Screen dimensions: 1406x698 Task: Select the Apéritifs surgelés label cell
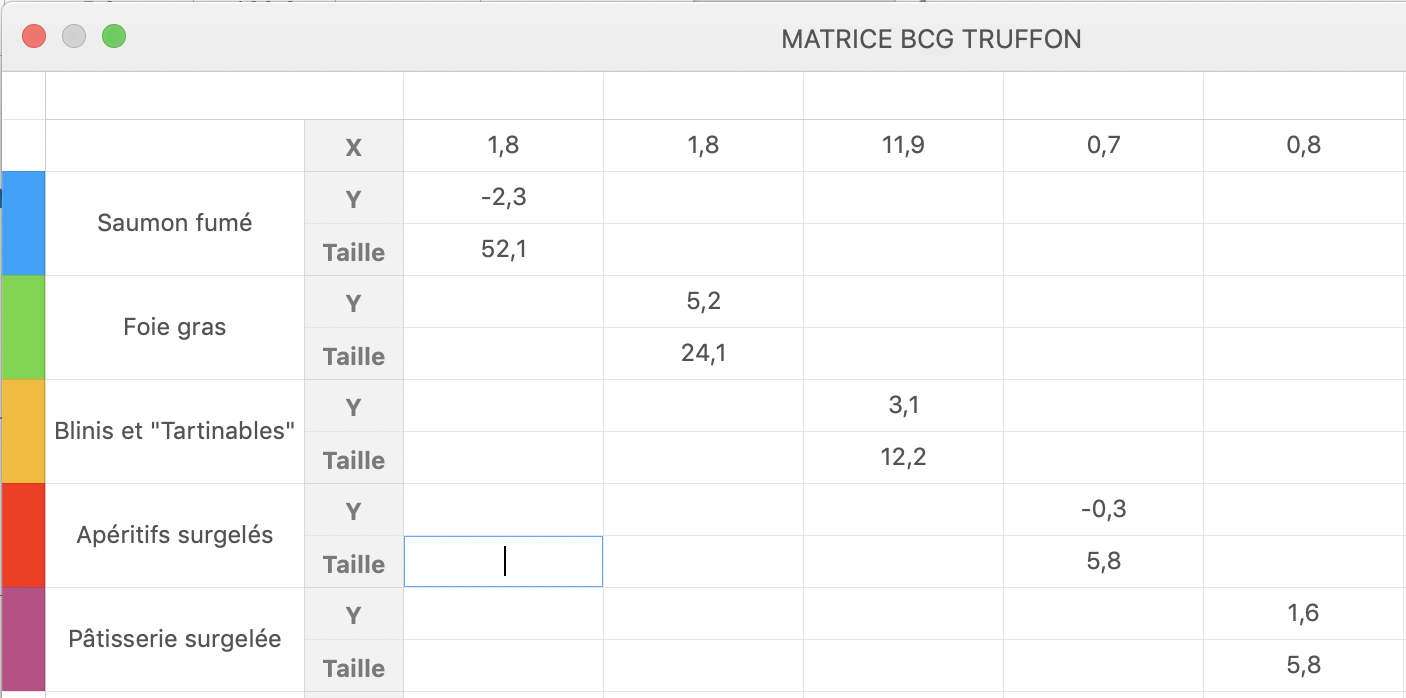click(175, 535)
